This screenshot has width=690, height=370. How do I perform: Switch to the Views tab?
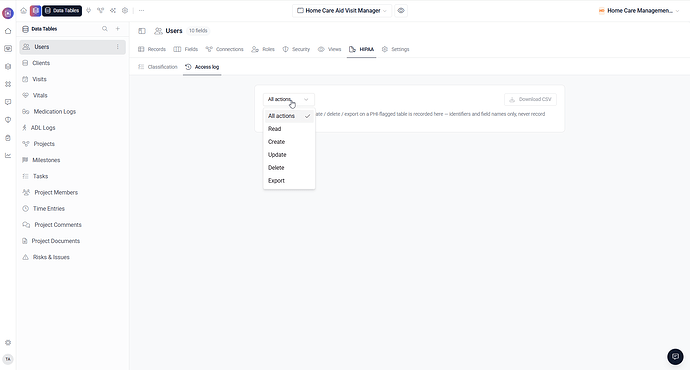330,49
